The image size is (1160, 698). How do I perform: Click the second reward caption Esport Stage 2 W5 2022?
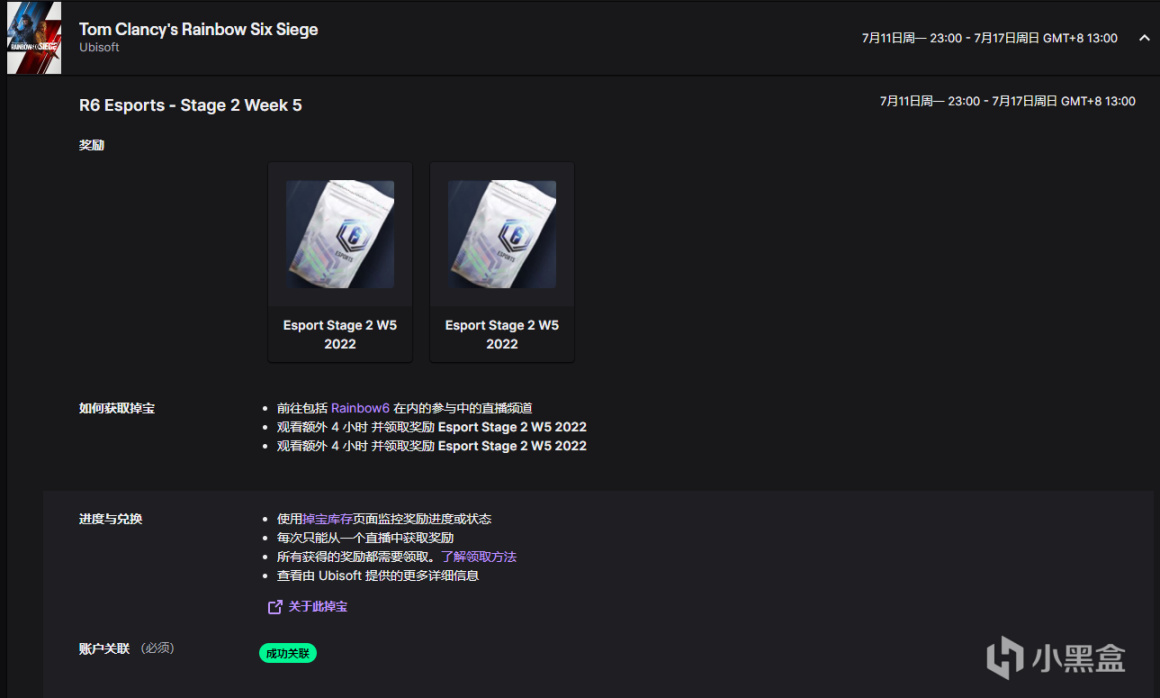[502, 334]
